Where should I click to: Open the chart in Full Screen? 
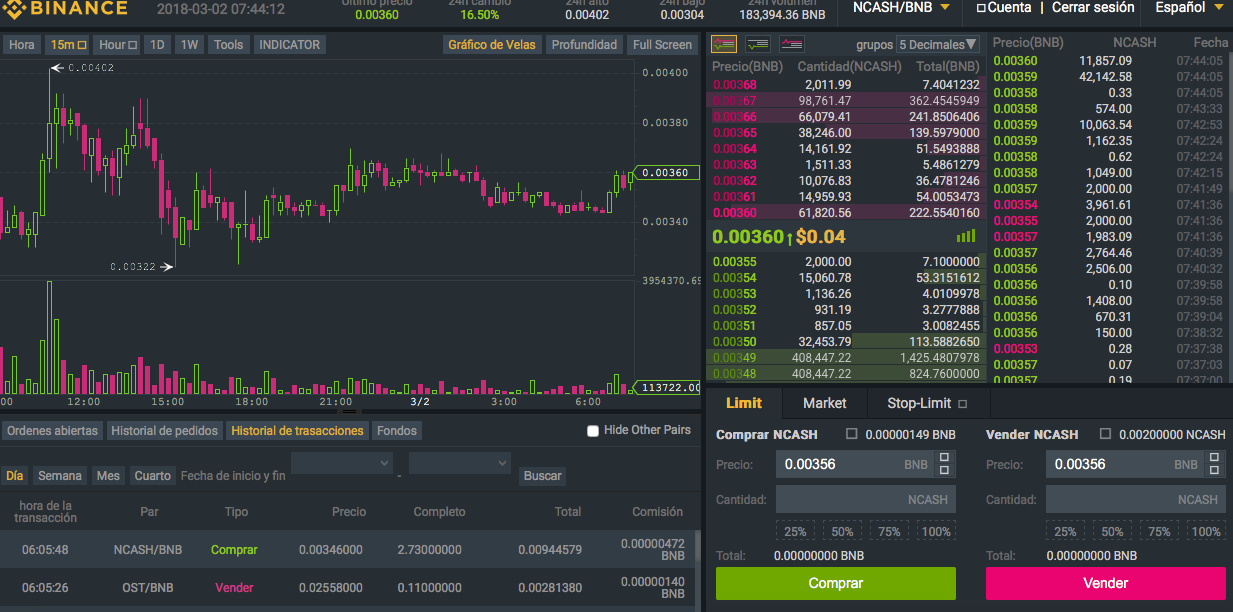662,45
